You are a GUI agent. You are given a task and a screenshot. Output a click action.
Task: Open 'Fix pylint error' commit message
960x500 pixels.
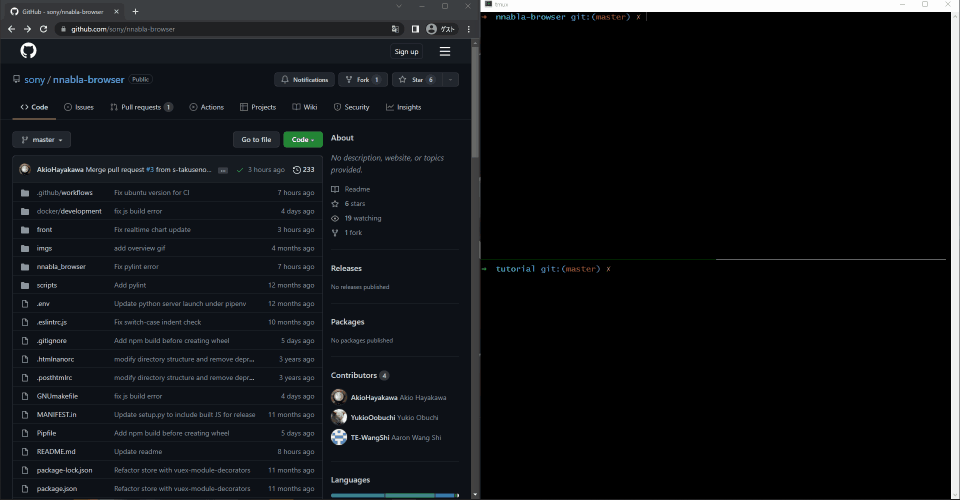[136, 267]
